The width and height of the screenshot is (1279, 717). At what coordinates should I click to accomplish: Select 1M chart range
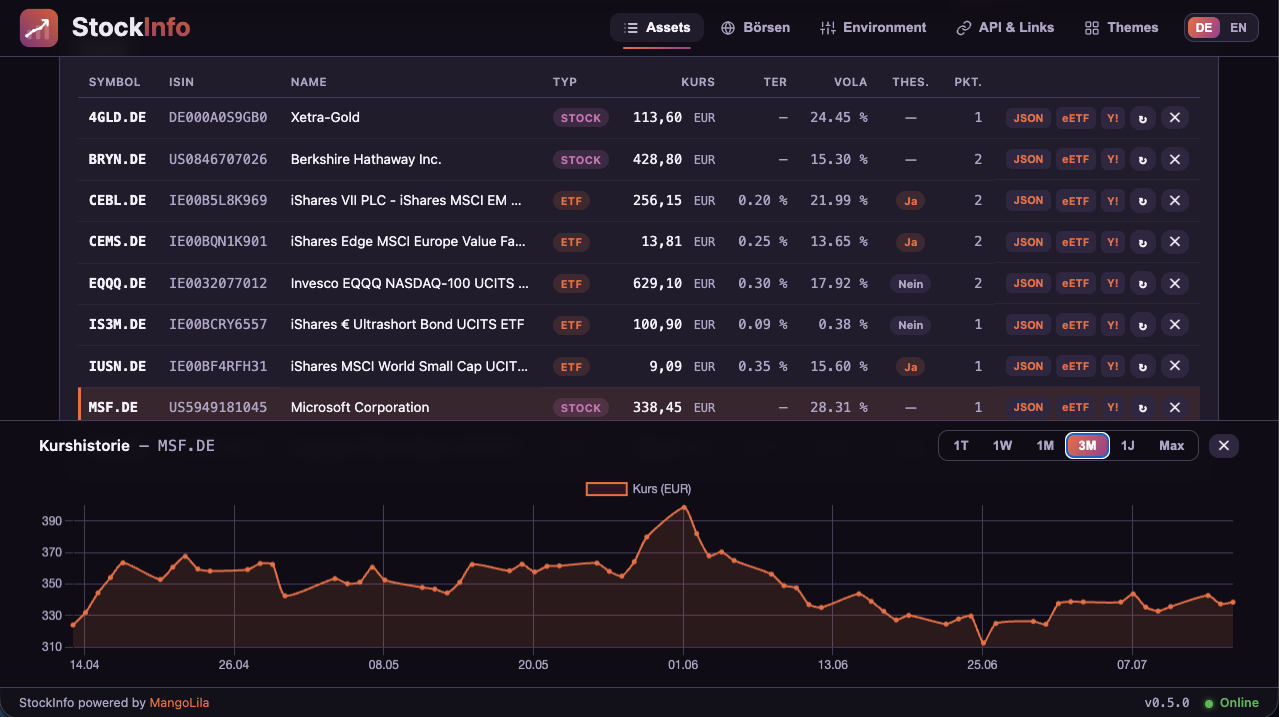(x=1045, y=445)
